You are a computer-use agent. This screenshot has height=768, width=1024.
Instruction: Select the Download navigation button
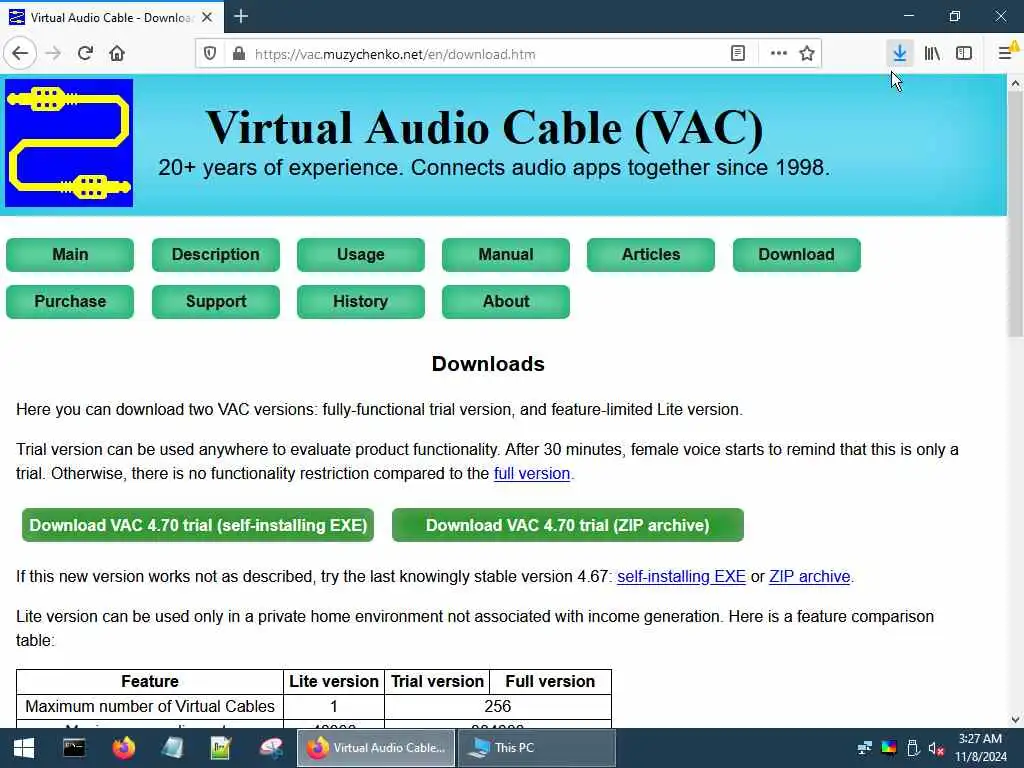pos(796,254)
